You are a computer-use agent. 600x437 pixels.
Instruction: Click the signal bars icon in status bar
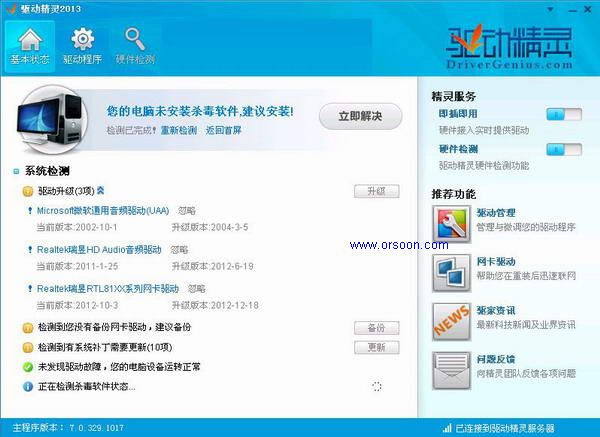447,428
